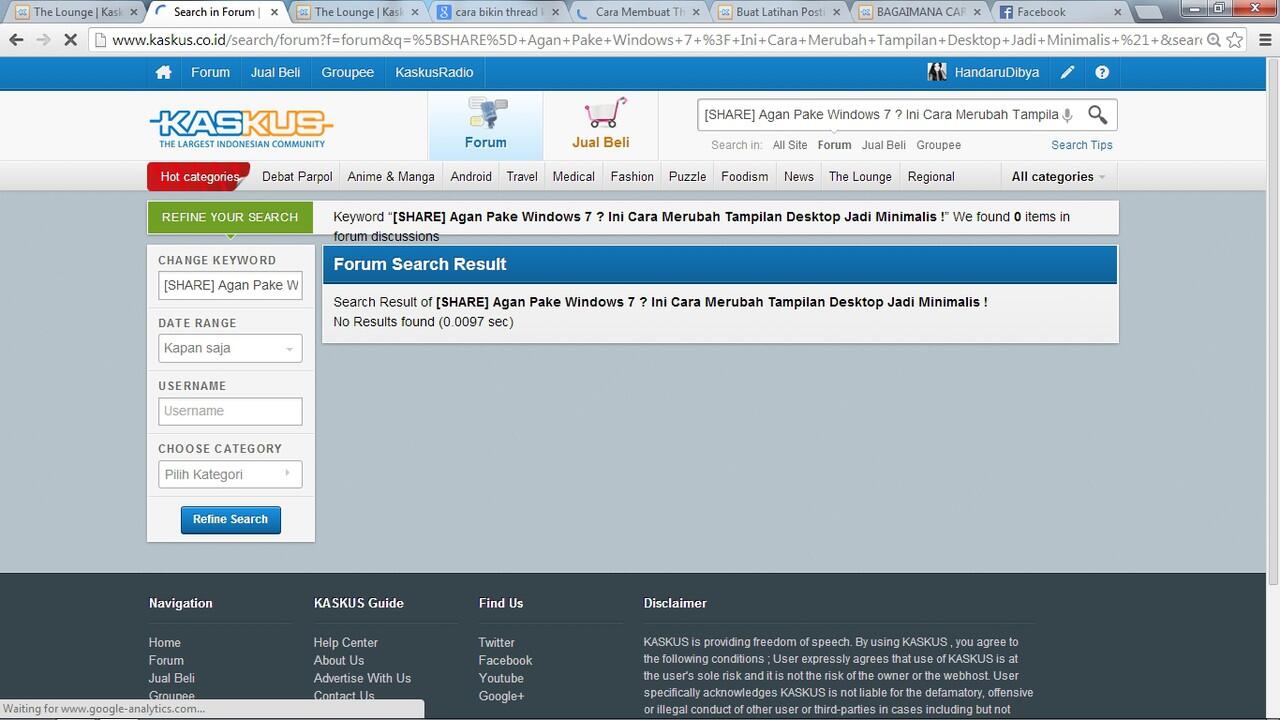Set search scope to All Site
The width and height of the screenshot is (1280, 720).
(x=790, y=145)
